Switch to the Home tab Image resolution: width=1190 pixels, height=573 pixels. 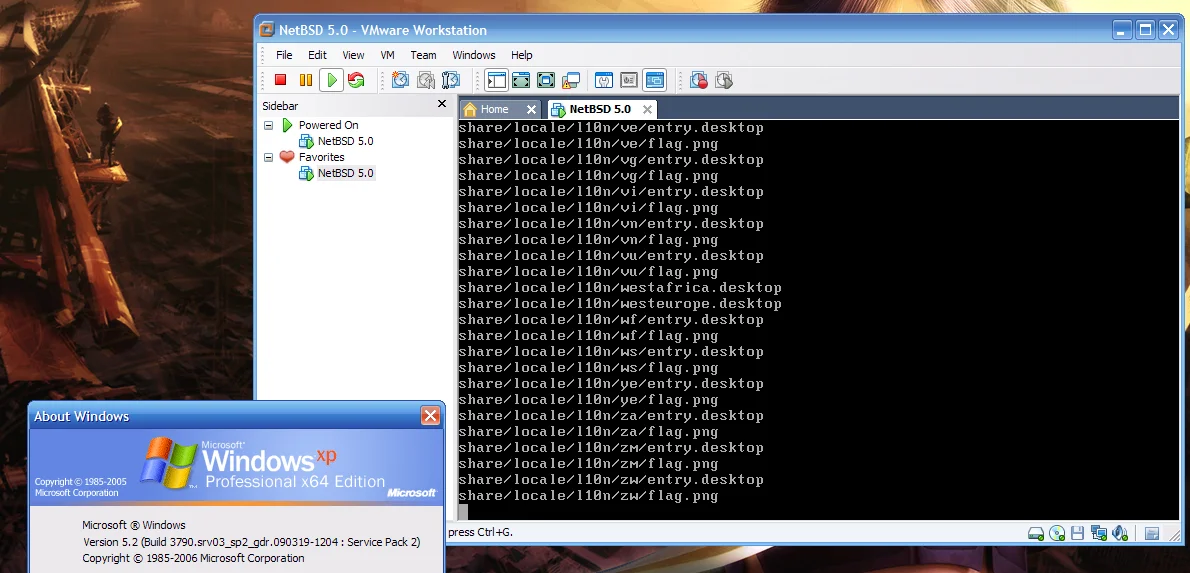tap(494, 109)
